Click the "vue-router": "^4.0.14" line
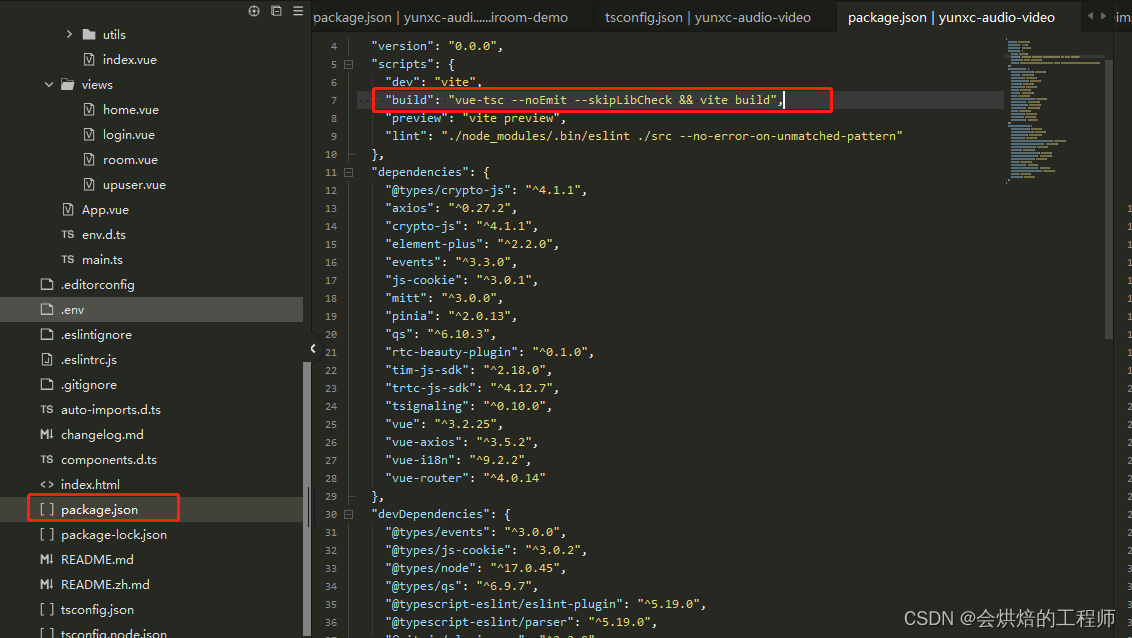 click(x=465, y=478)
